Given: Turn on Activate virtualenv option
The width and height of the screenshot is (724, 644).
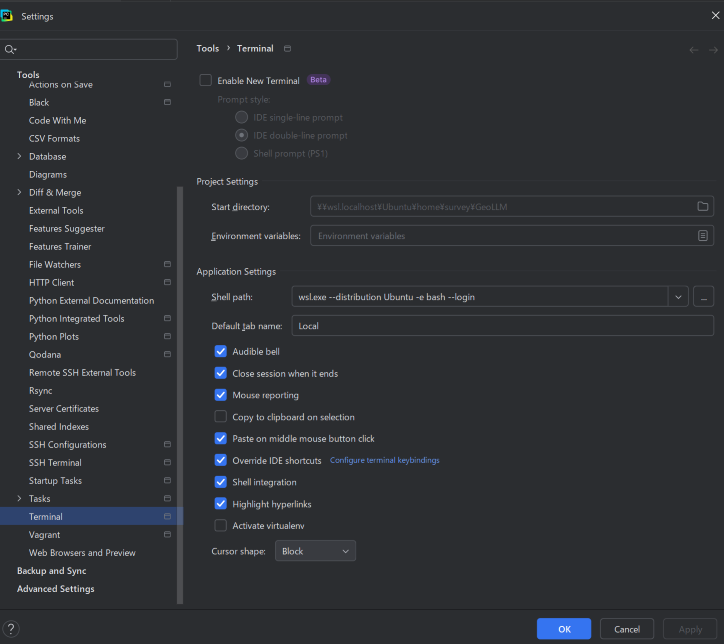Looking at the screenshot, I should (221, 525).
